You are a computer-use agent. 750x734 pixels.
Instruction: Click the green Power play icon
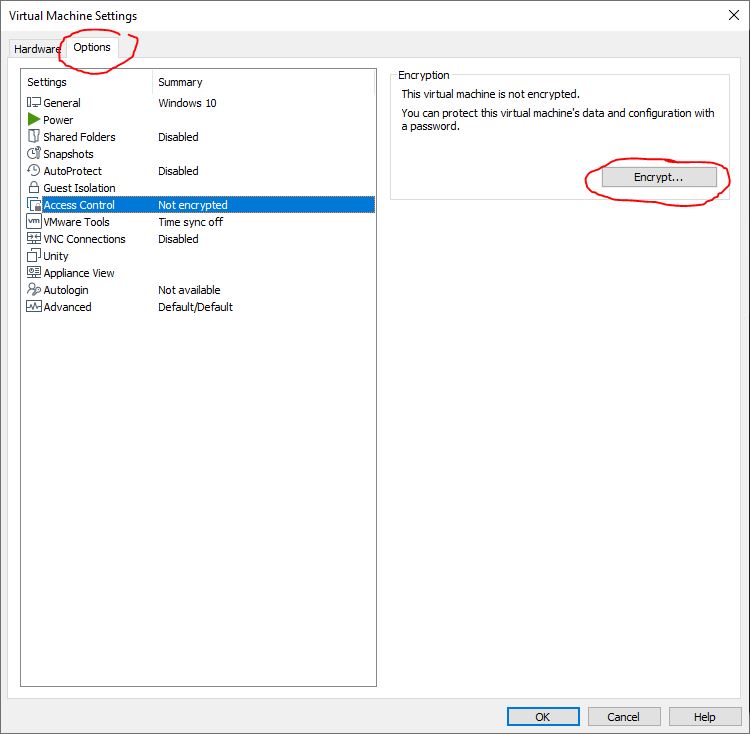coord(33,119)
